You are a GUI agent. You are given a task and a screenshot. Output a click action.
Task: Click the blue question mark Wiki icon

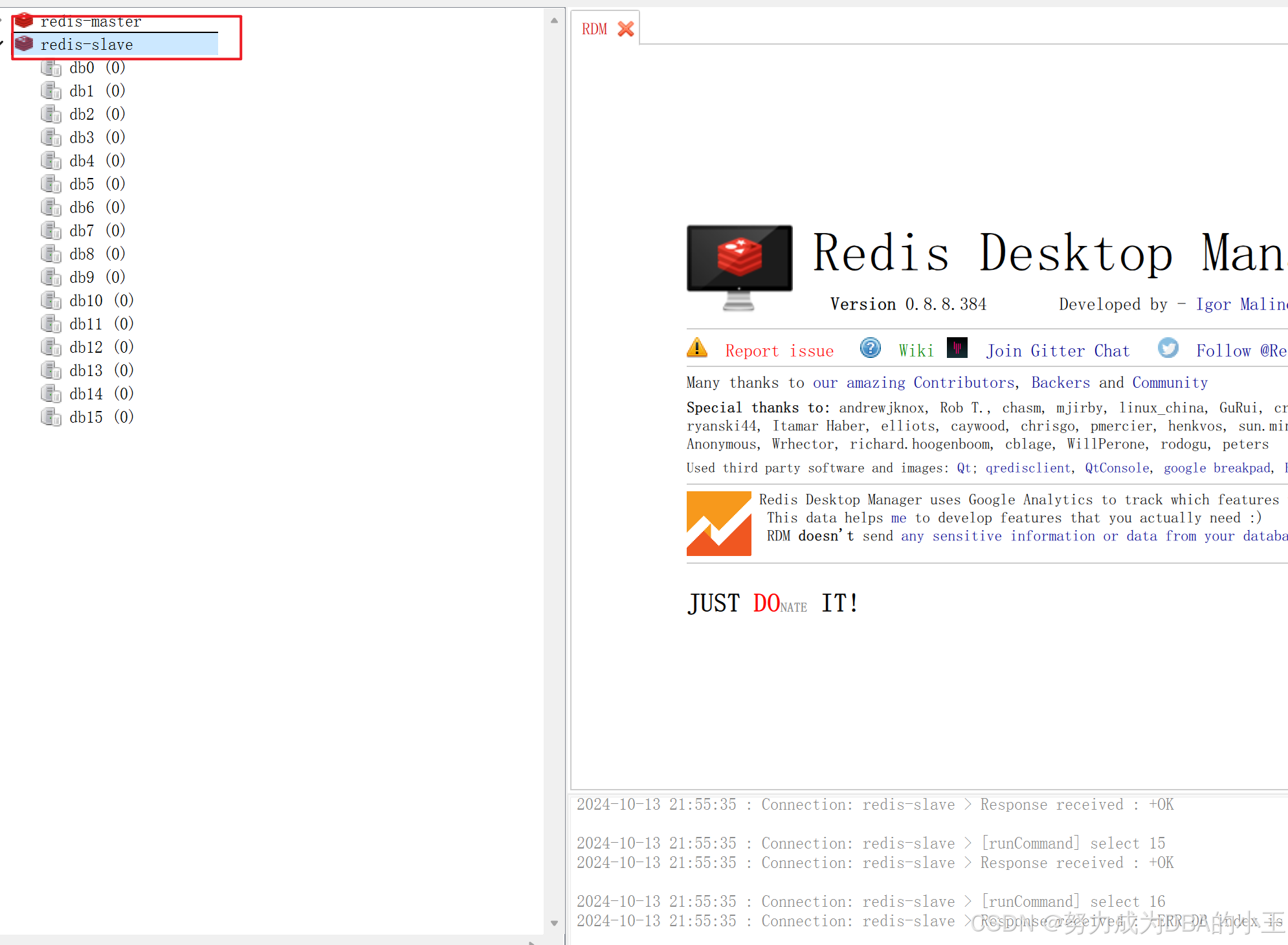pyautogui.click(x=870, y=348)
